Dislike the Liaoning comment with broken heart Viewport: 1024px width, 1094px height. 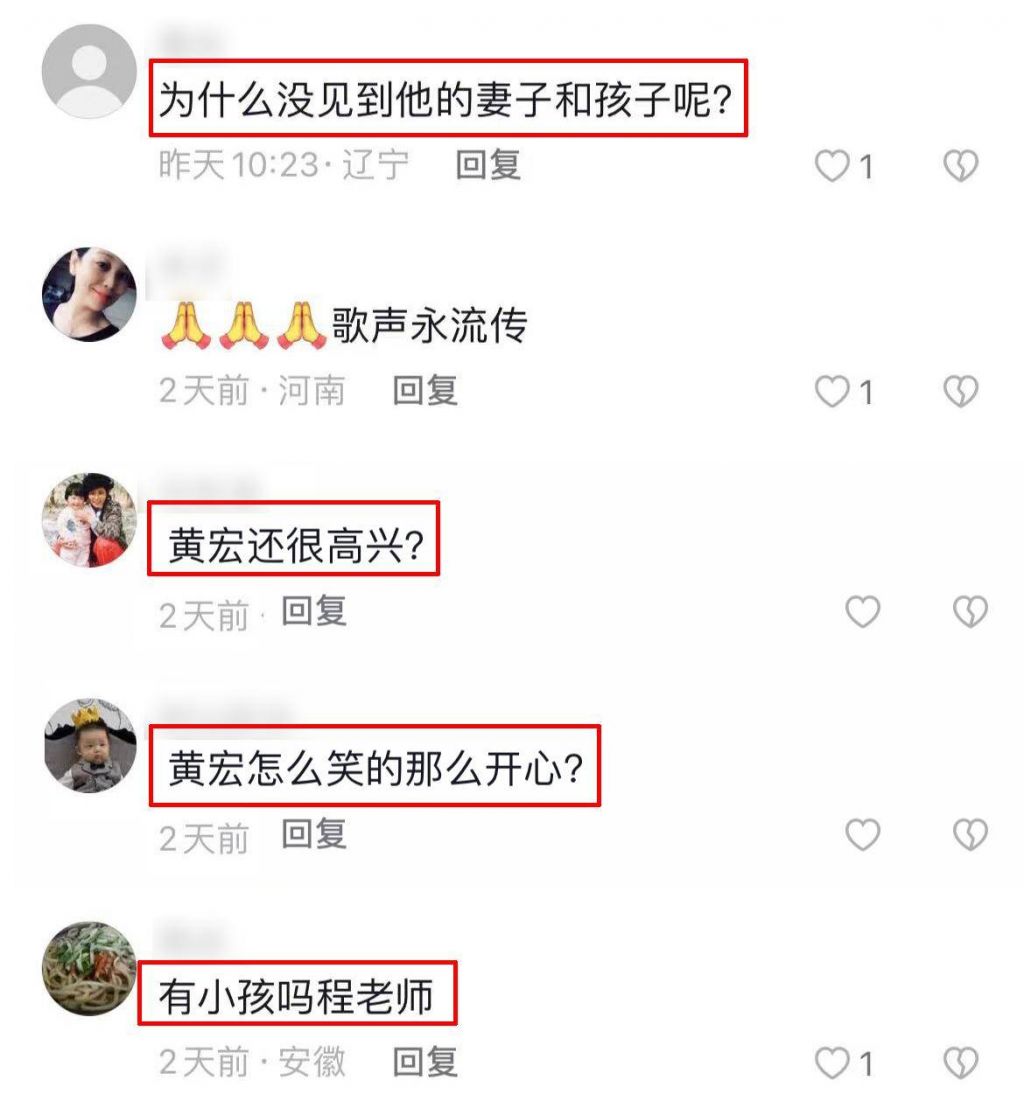tap(961, 166)
